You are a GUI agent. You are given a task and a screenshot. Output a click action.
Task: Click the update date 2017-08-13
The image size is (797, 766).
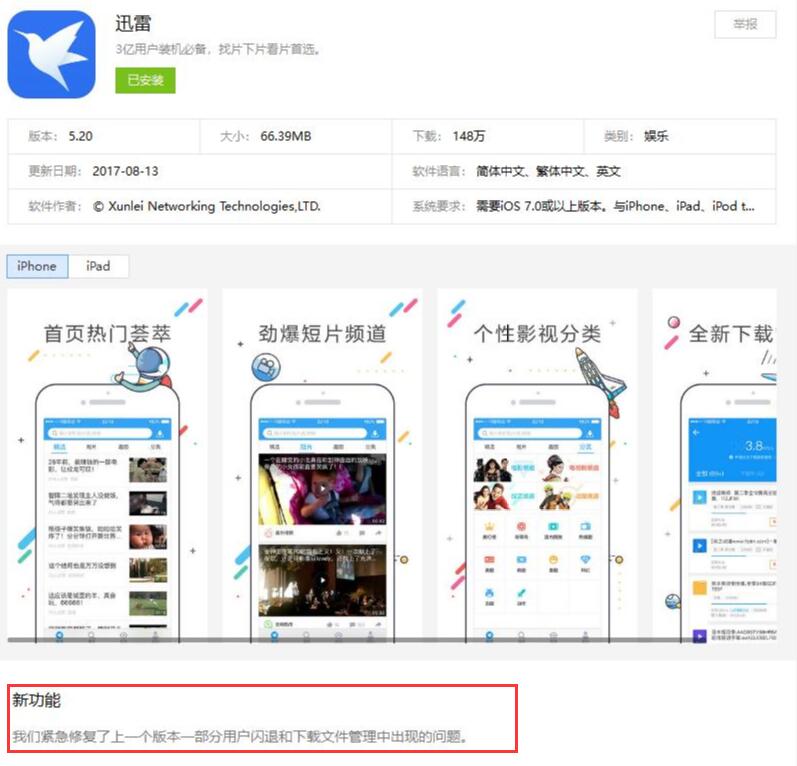coord(125,171)
